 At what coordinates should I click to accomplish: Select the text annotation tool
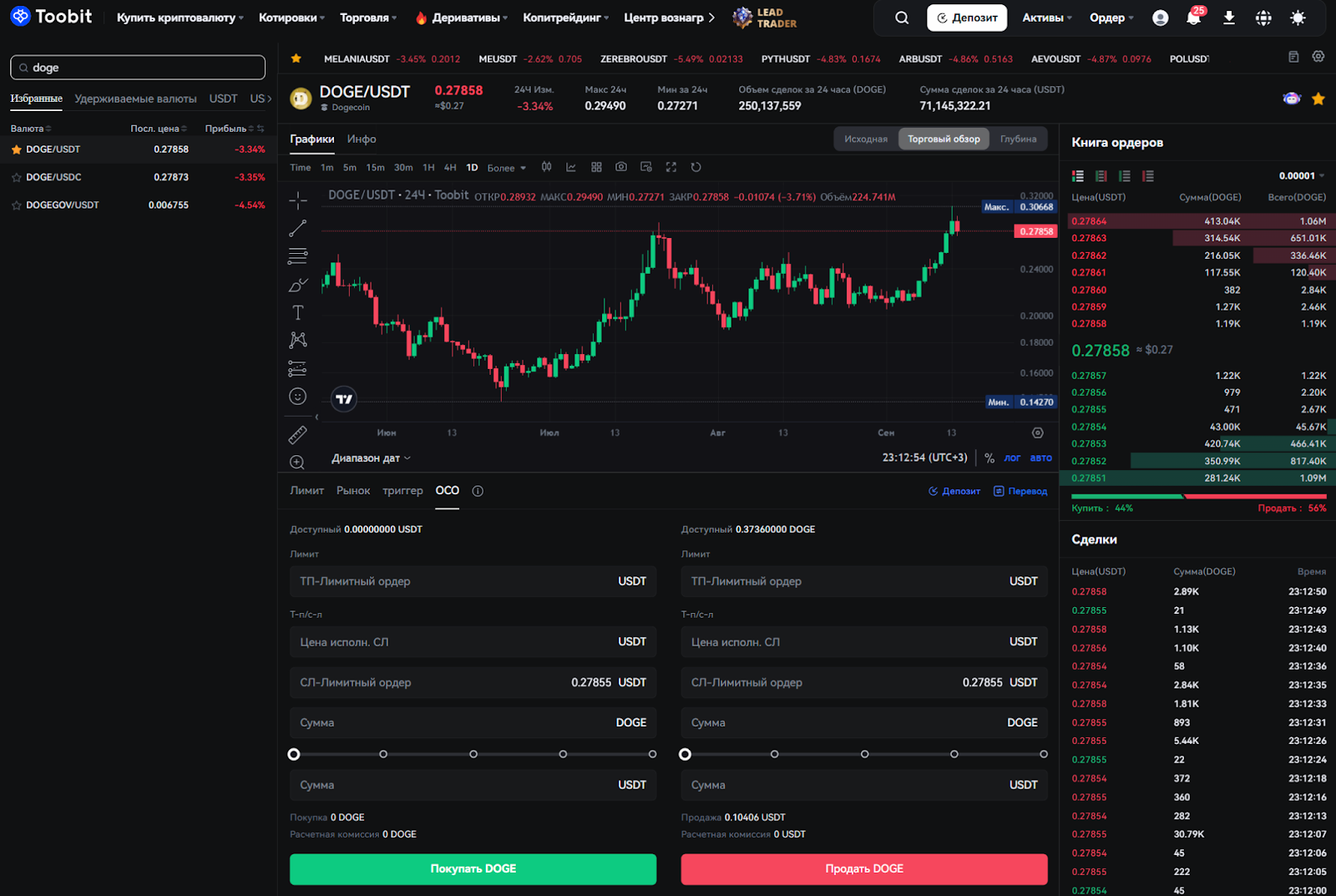[x=298, y=312]
